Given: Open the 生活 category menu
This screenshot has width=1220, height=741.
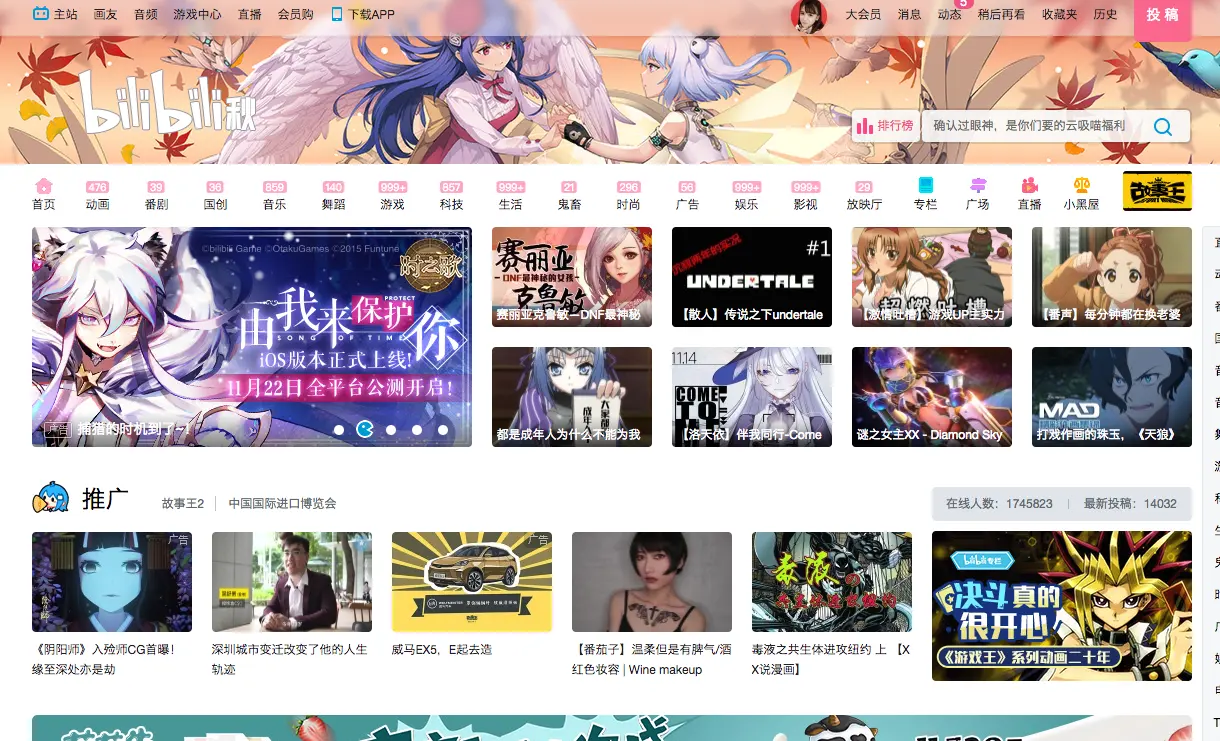Looking at the screenshot, I should [x=510, y=196].
